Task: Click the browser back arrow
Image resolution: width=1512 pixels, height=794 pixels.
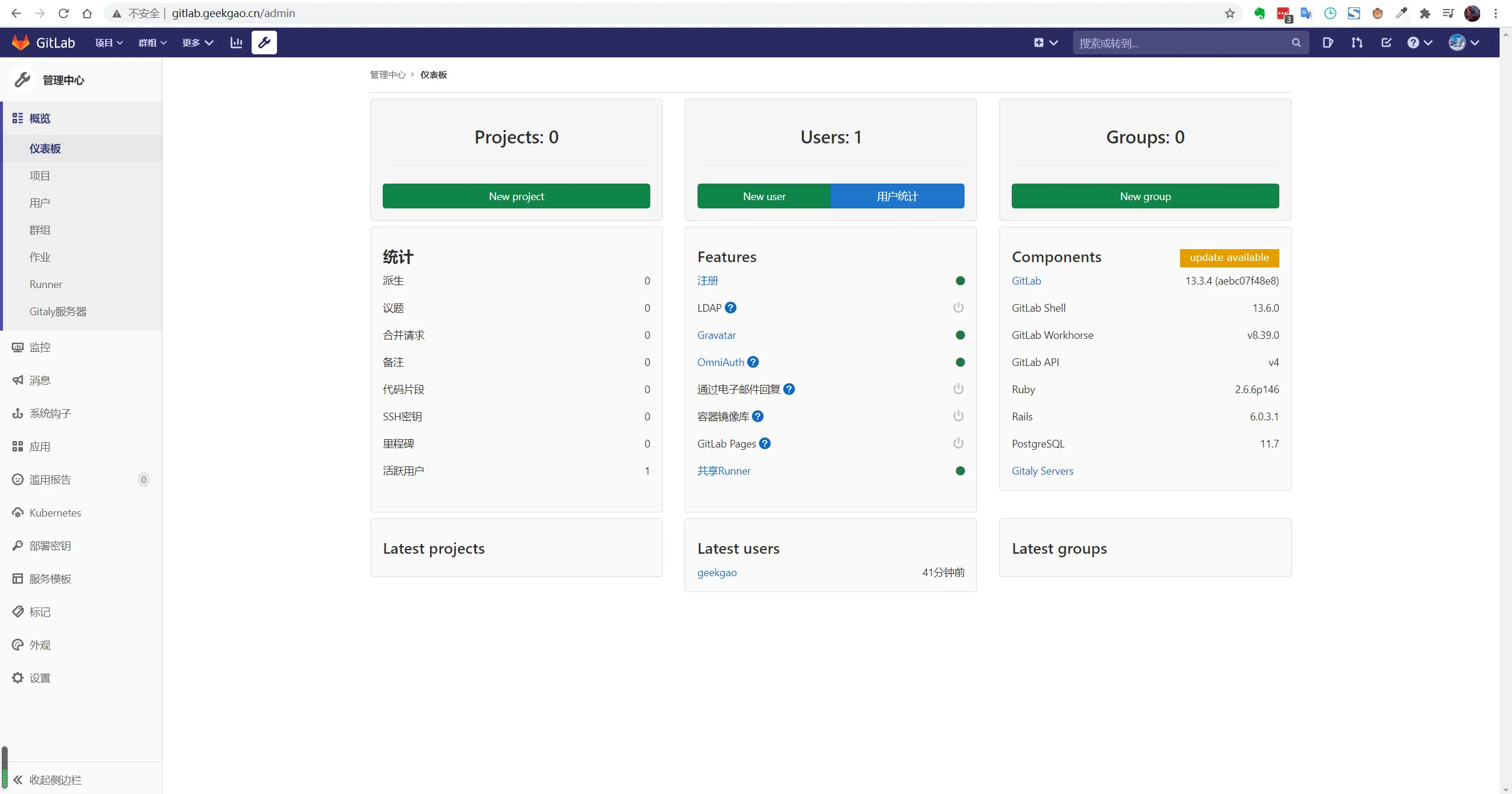Action: pyautogui.click(x=16, y=13)
